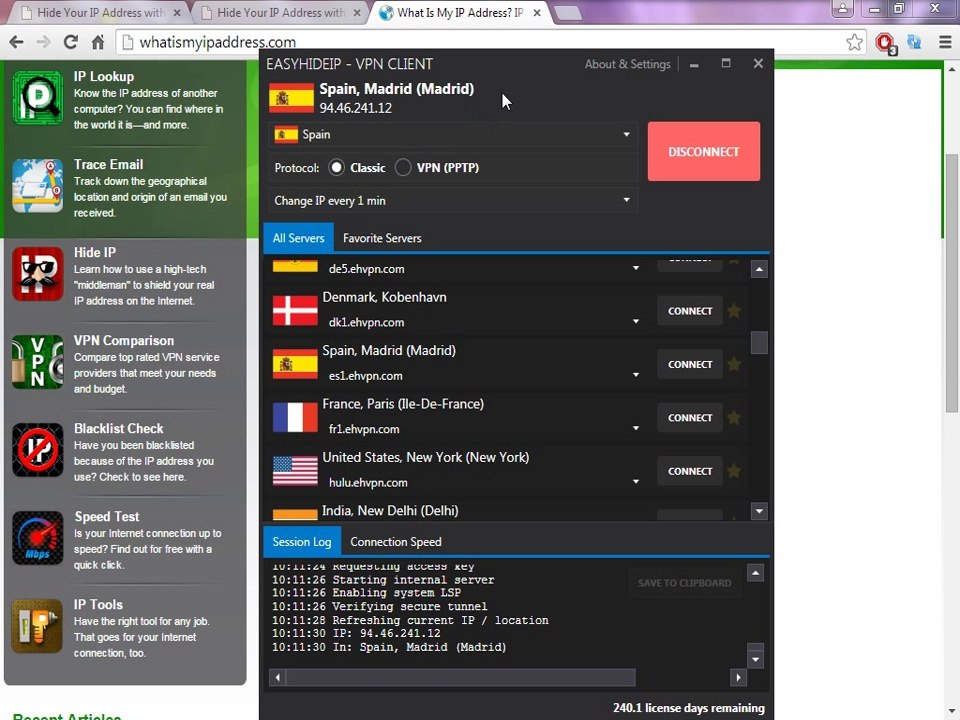Viewport: 960px width, 720px height.
Task: Switch to the first Hide Your IP Address browser tab
Action: click(101, 12)
